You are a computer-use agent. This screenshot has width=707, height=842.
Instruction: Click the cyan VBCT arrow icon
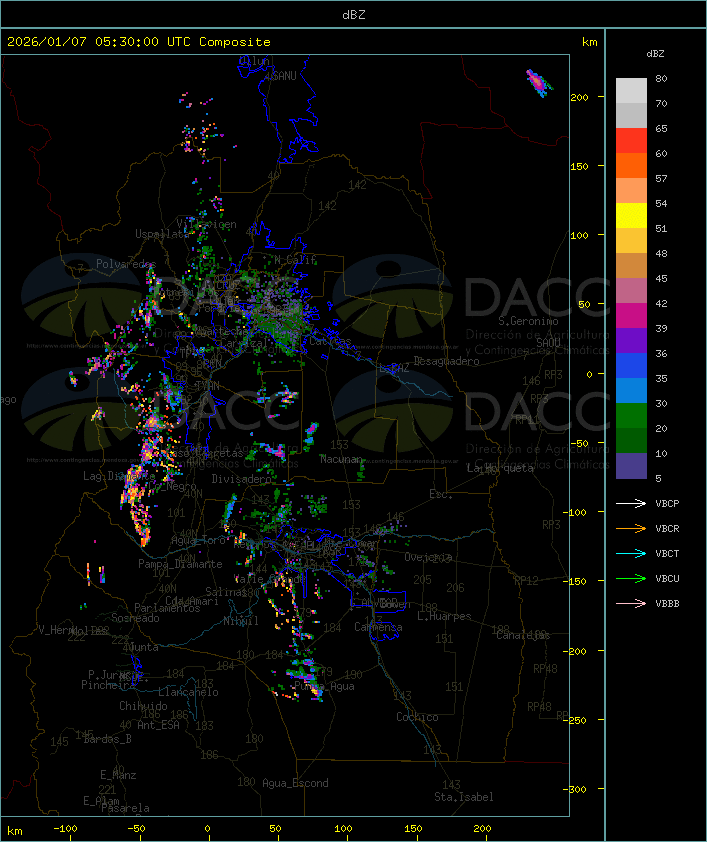click(x=632, y=553)
